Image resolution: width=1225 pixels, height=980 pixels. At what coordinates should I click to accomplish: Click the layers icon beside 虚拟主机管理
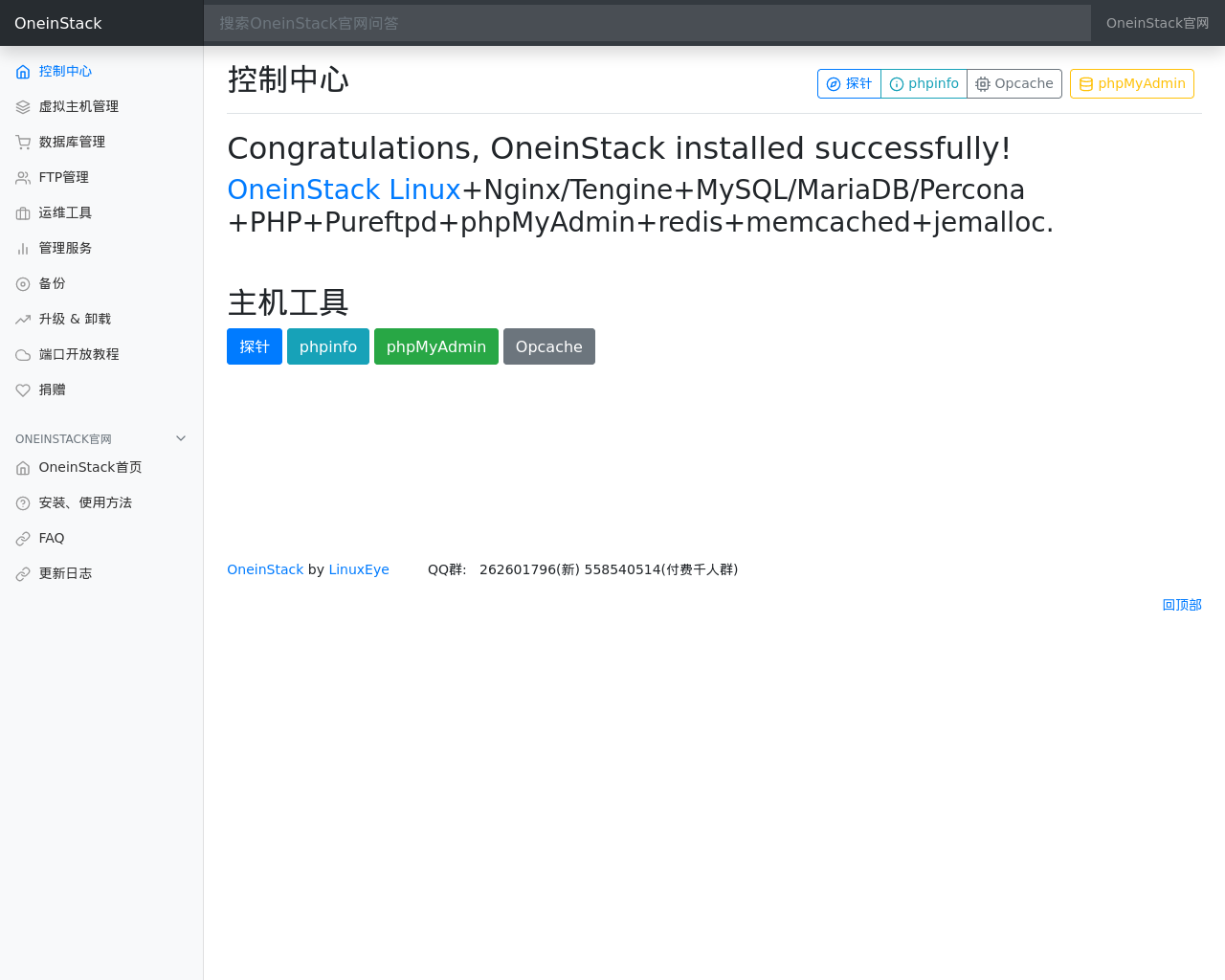coord(23,107)
